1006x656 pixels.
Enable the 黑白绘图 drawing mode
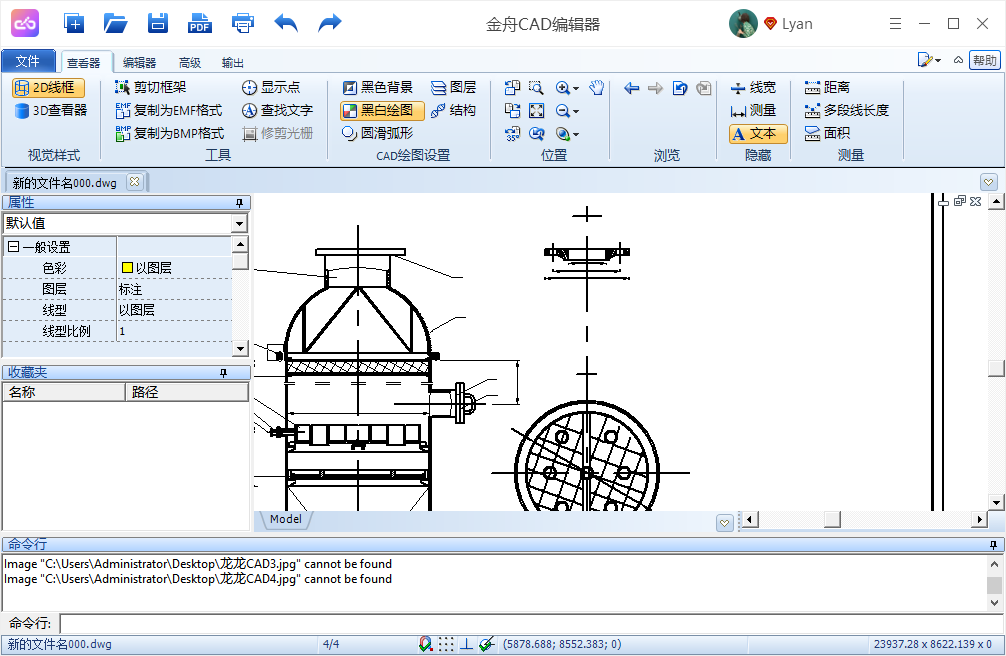click(x=380, y=111)
